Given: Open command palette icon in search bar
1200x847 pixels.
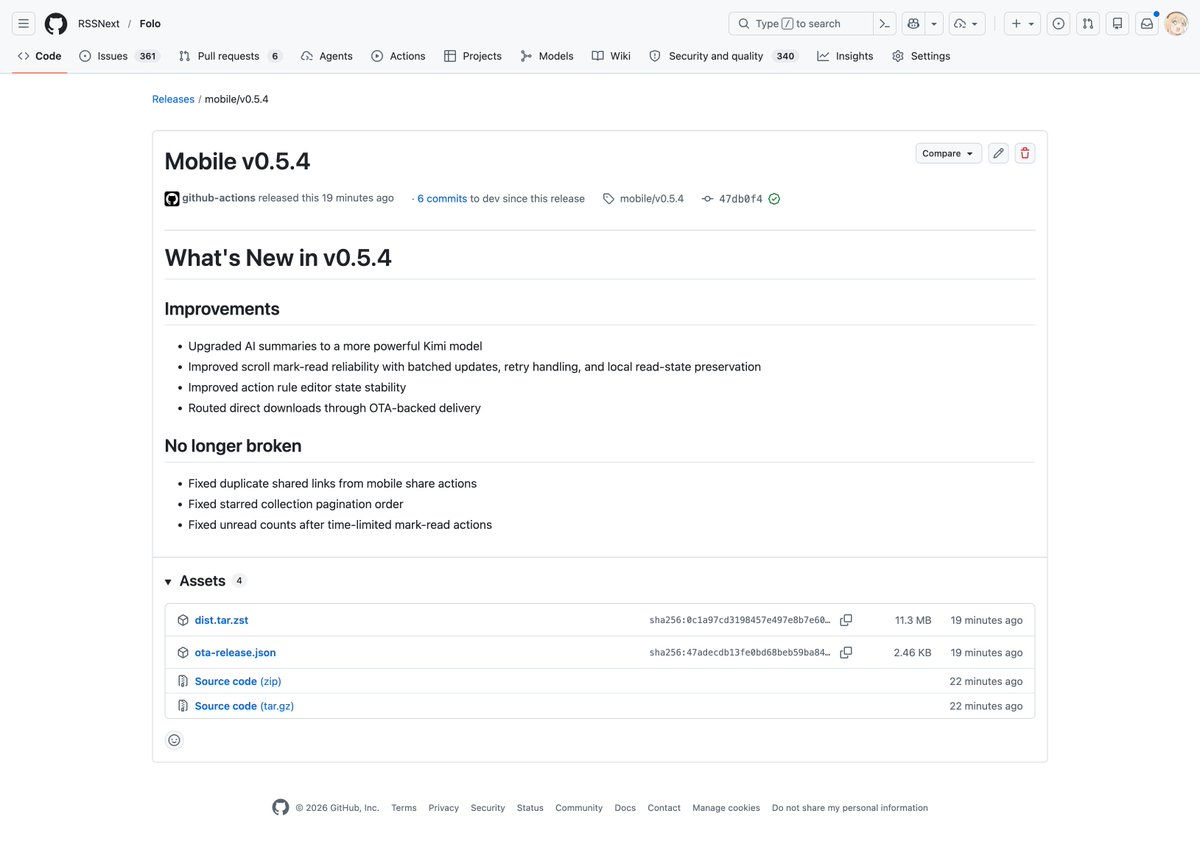Looking at the screenshot, I should click(x=884, y=23).
